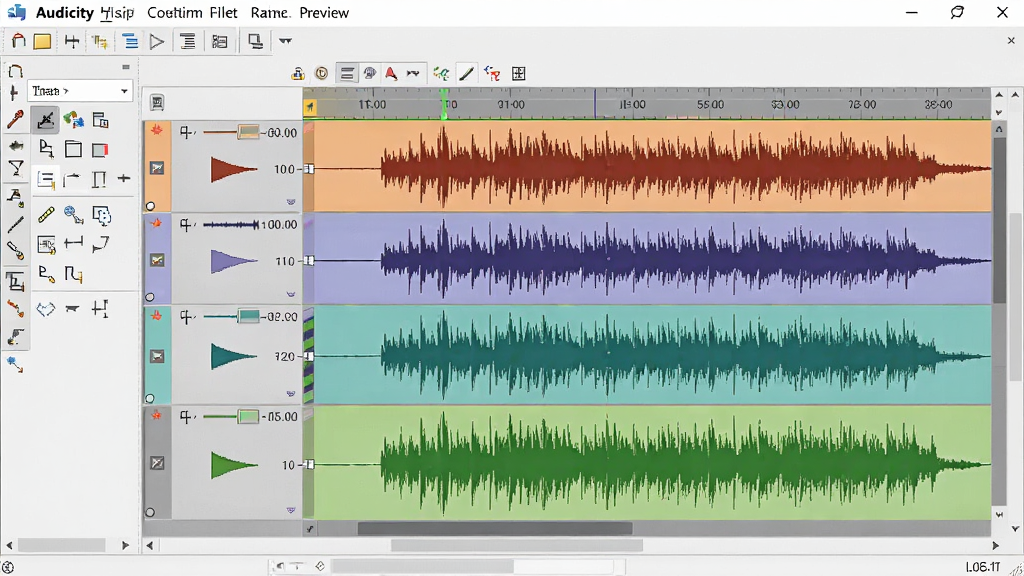Click the grid icon above the ruler
Screen dimensions: 1024x576
tap(519, 74)
